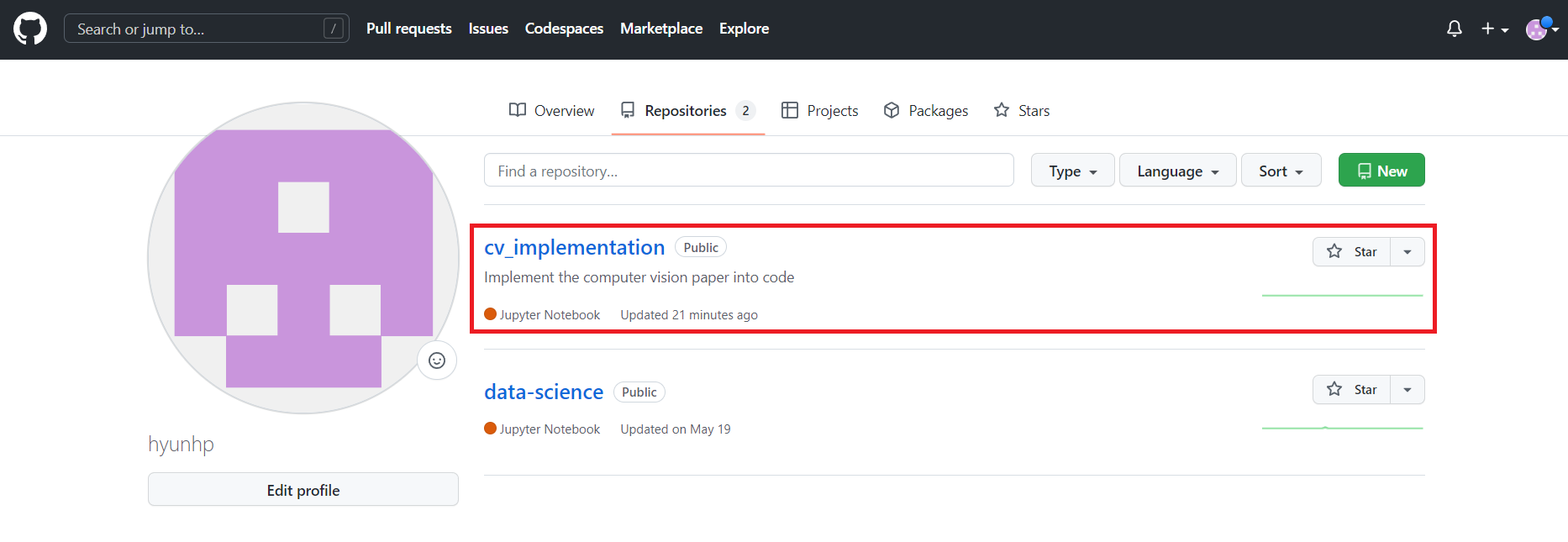Go to the Packages tab
The width and height of the screenshot is (1568, 542).
point(926,111)
